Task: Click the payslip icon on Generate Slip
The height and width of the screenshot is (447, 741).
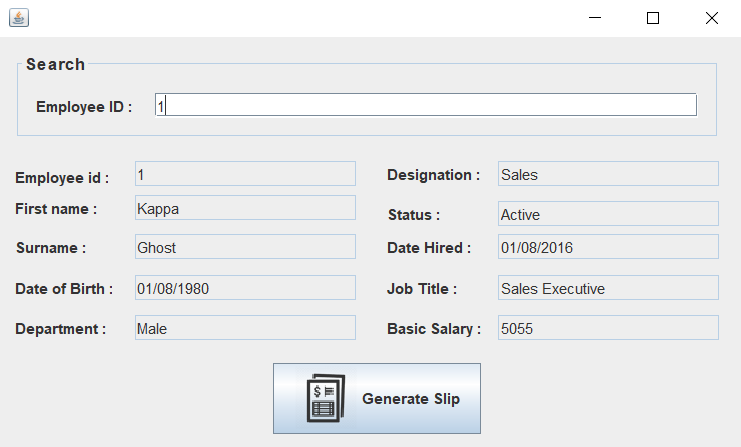Action: tap(326, 398)
